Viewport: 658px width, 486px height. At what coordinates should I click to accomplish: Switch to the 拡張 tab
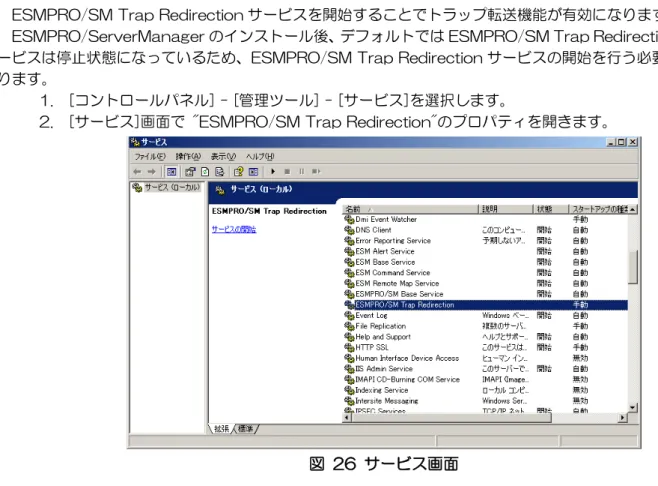click(221, 429)
